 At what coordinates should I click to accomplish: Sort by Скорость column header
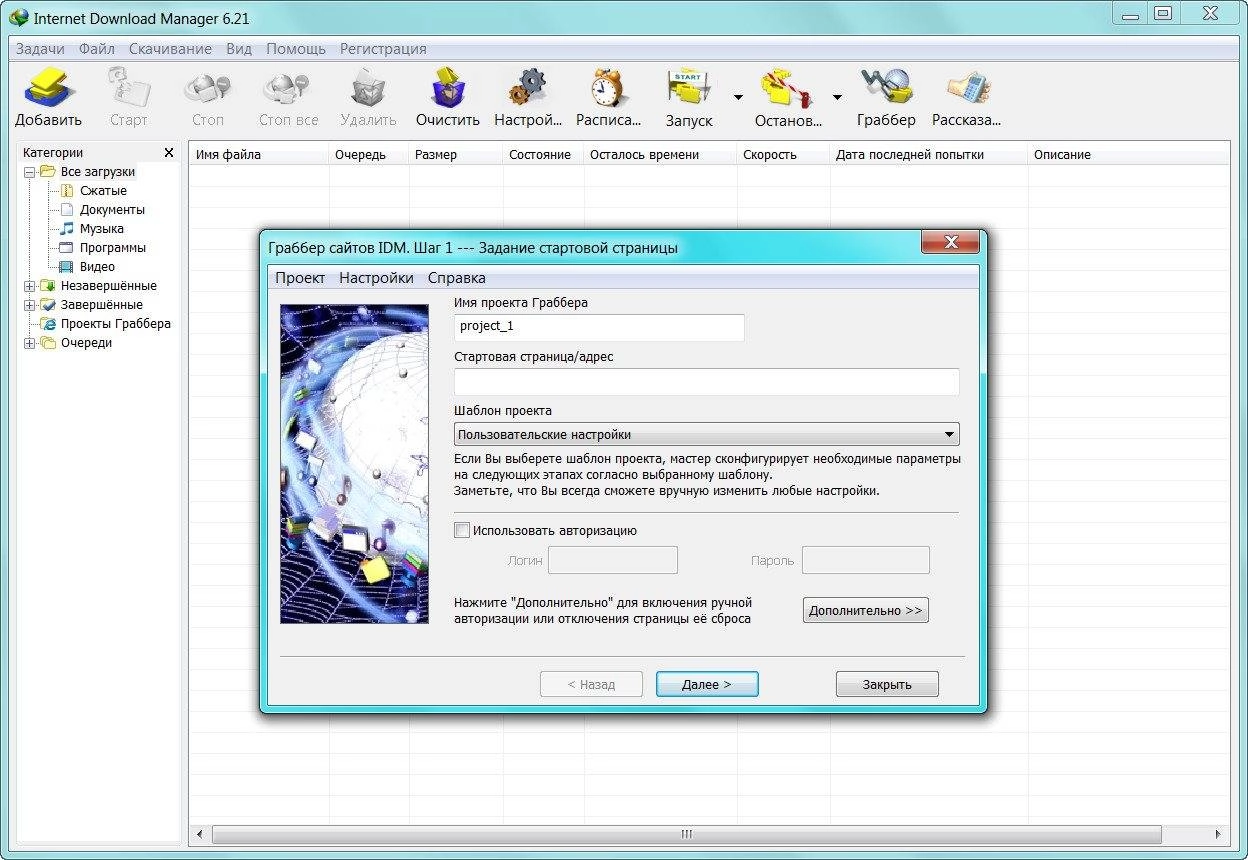(783, 155)
